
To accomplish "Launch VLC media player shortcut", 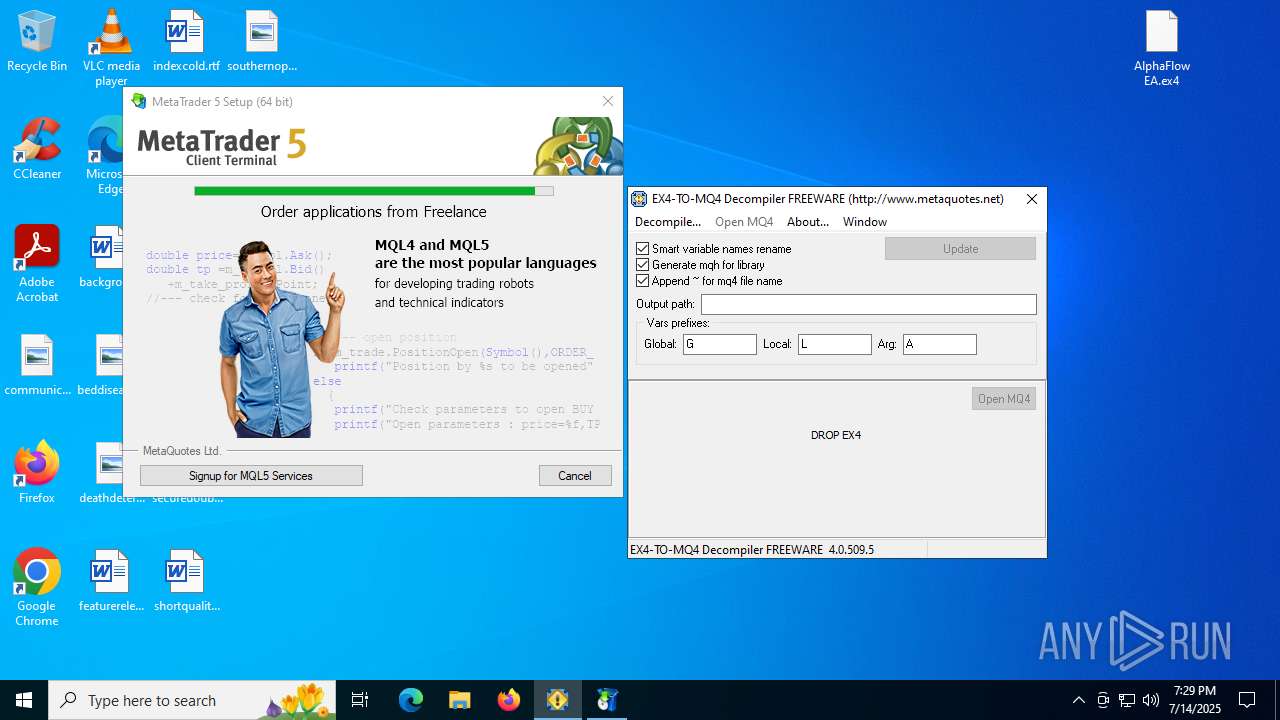I will pos(111,48).
